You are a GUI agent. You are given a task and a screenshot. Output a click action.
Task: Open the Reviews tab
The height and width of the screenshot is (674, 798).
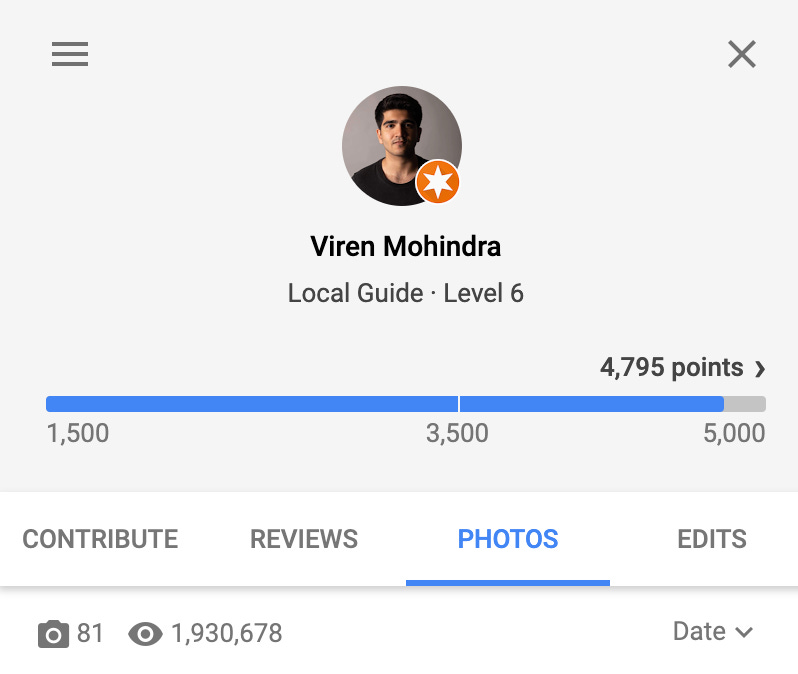pos(304,540)
